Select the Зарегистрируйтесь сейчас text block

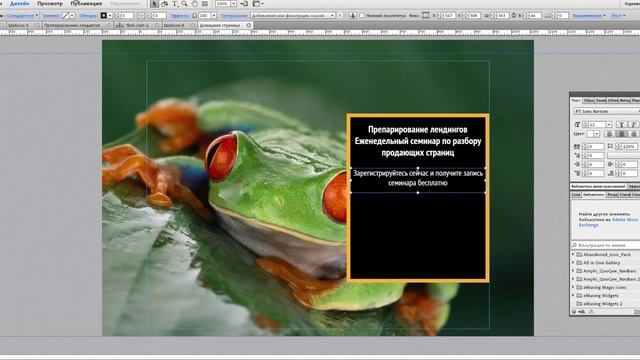pyautogui.click(x=418, y=178)
